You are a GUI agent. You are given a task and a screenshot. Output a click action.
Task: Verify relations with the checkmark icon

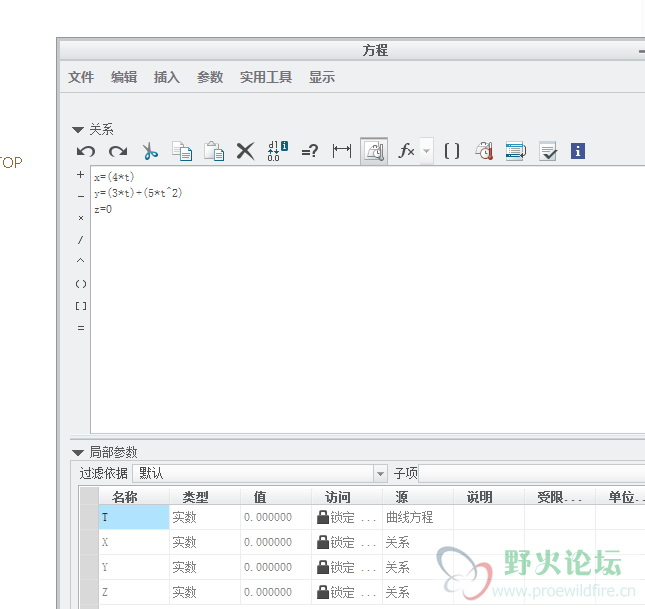[x=548, y=151]
